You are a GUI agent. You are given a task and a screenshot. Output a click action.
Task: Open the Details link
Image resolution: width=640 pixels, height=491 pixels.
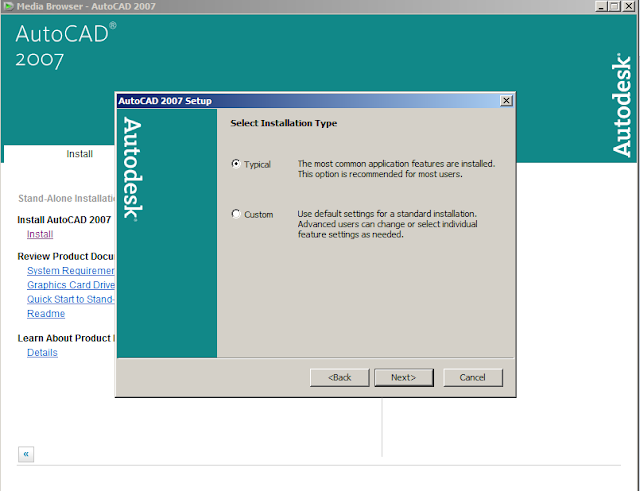[x=42, y=353]
